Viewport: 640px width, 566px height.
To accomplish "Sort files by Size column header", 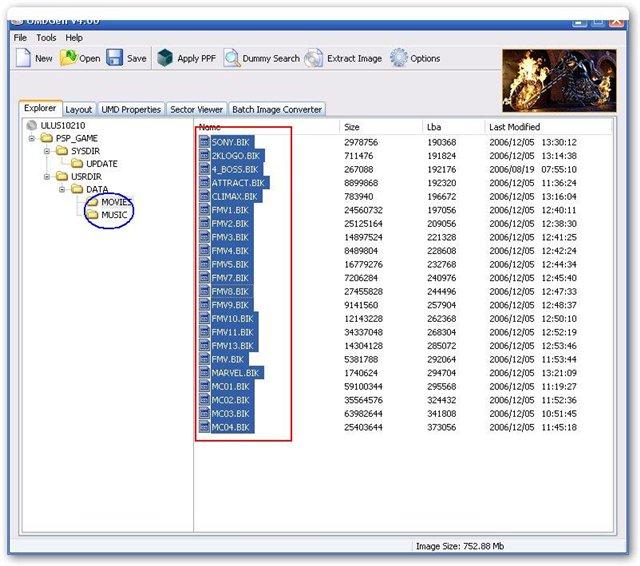I will pos(352,127).
